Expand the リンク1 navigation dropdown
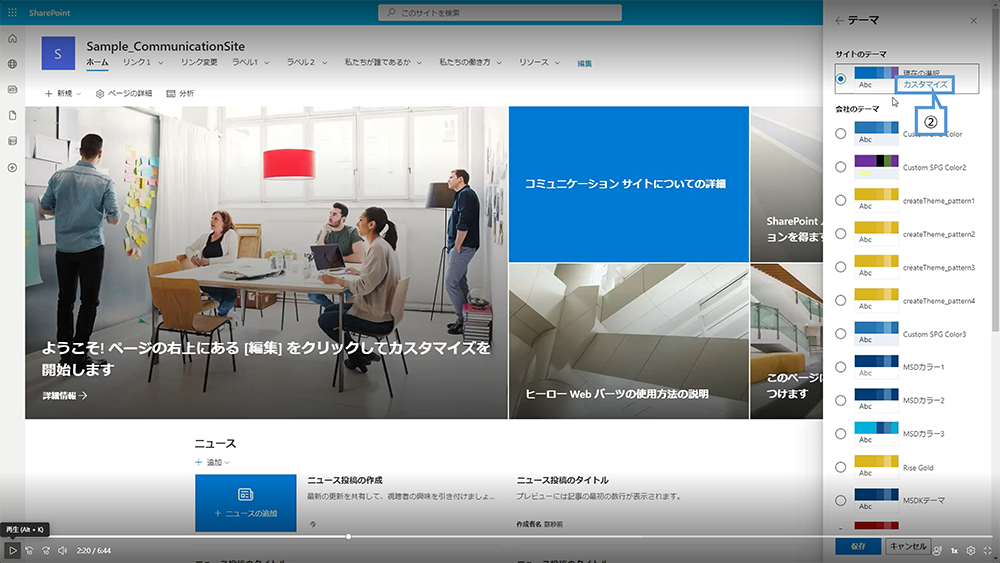This screenshot has height=563, width=1000. tap(161, 63)
